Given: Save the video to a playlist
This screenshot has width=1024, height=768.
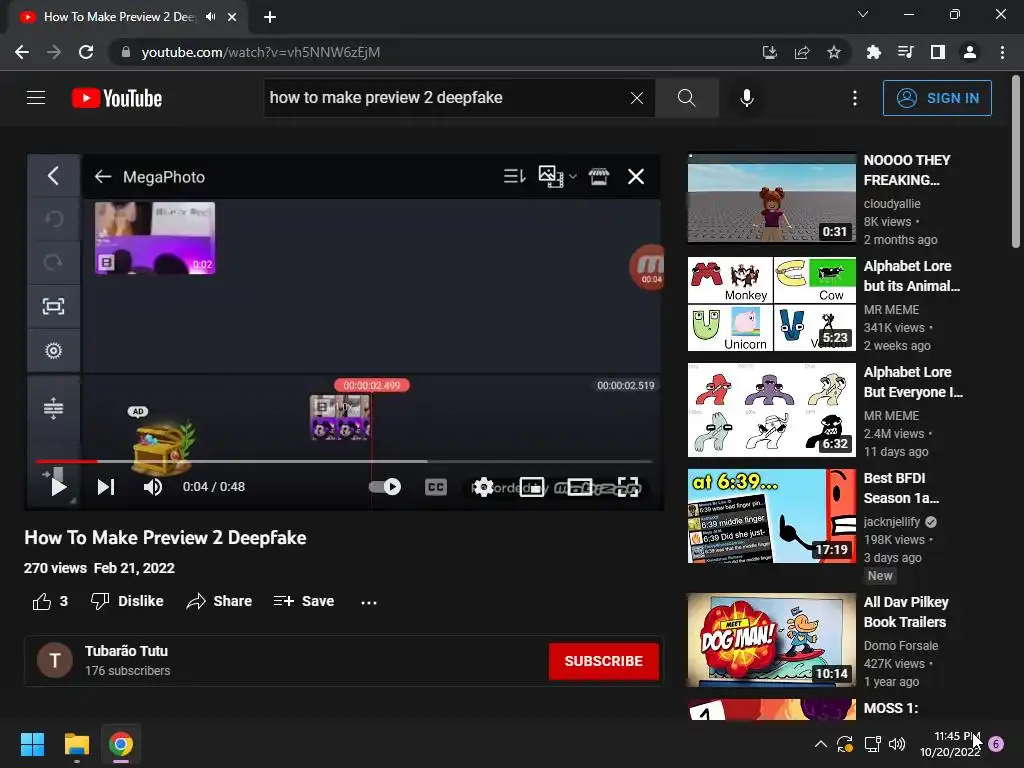Looking at the screenshot, I should (304, 601).
